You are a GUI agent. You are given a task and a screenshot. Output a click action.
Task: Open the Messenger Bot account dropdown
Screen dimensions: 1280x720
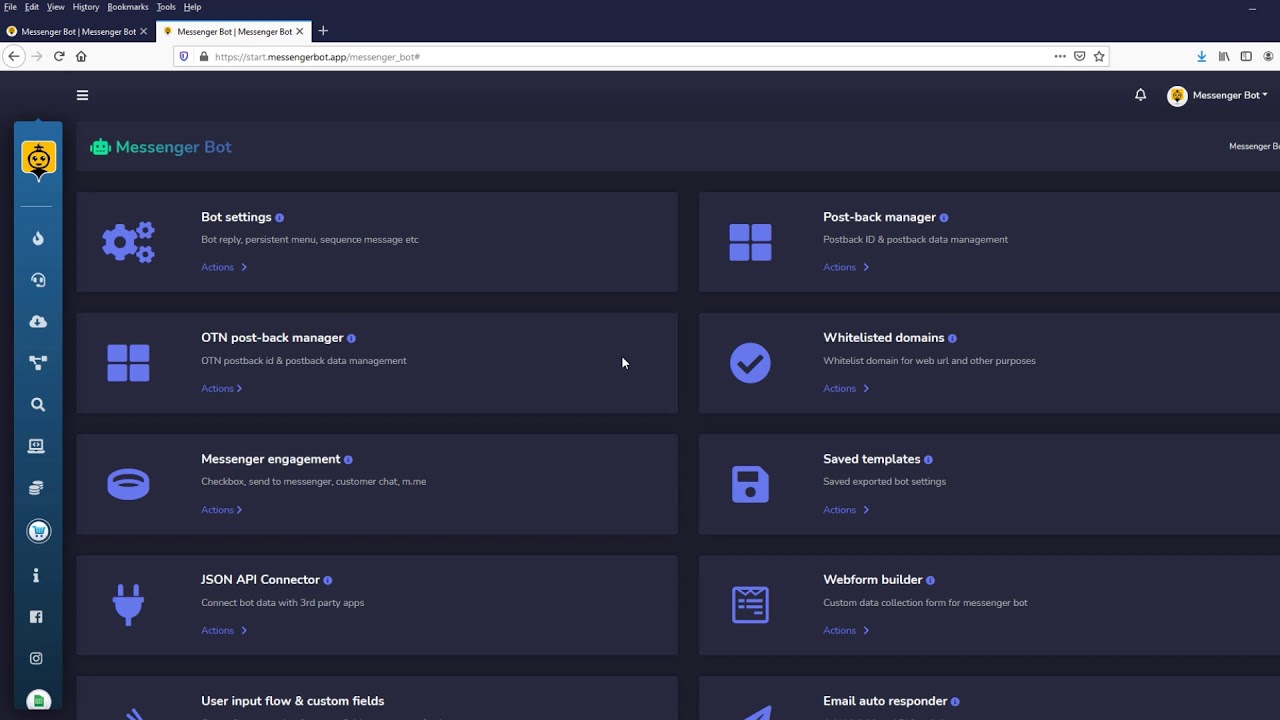pos(1218,96)
